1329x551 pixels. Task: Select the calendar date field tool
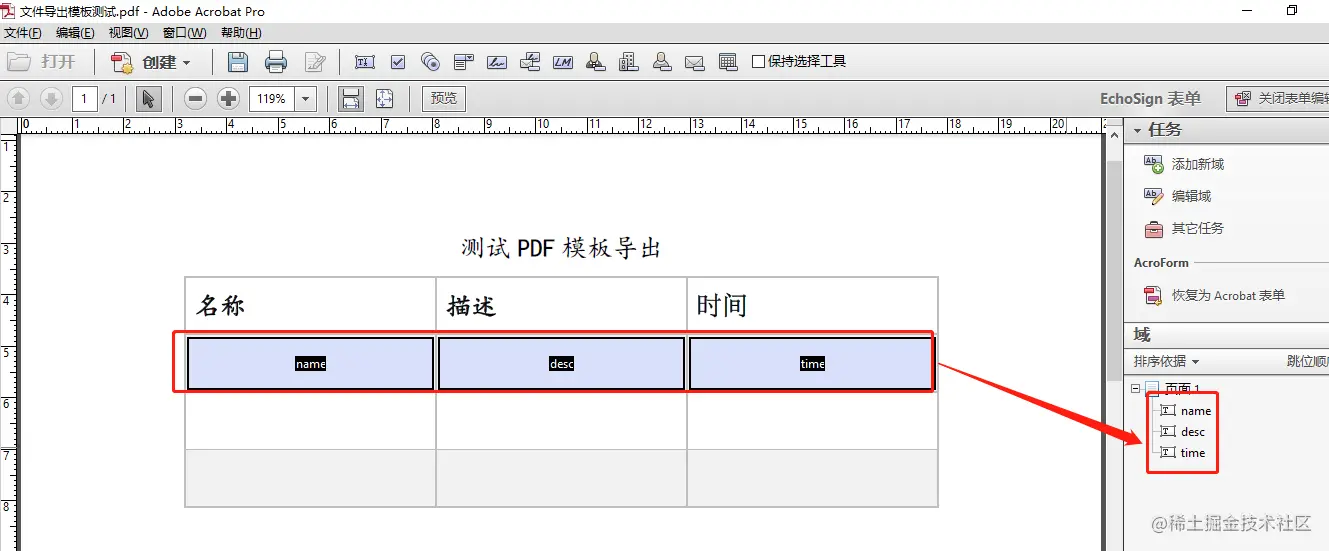(x=728, y=62)
